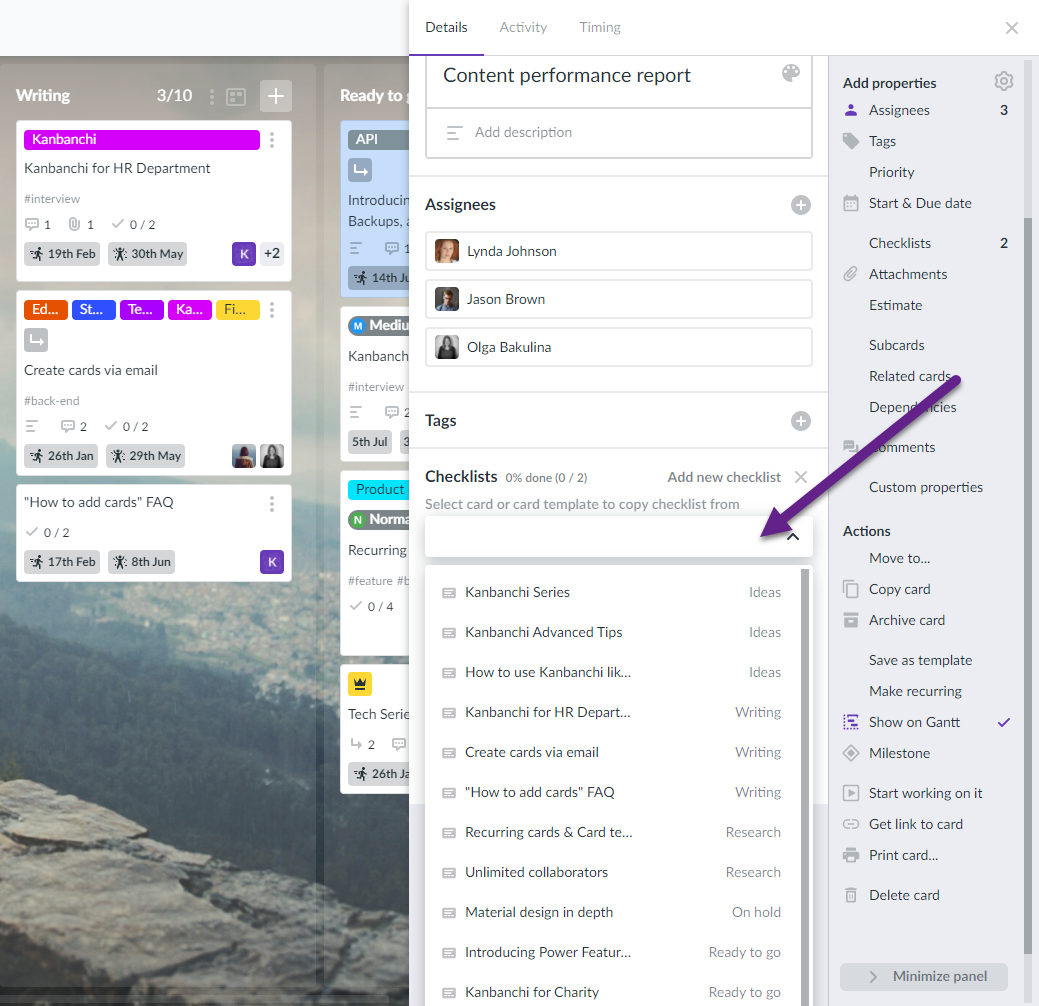Click the K assignee avatar on HR Department card

[244, 254]
